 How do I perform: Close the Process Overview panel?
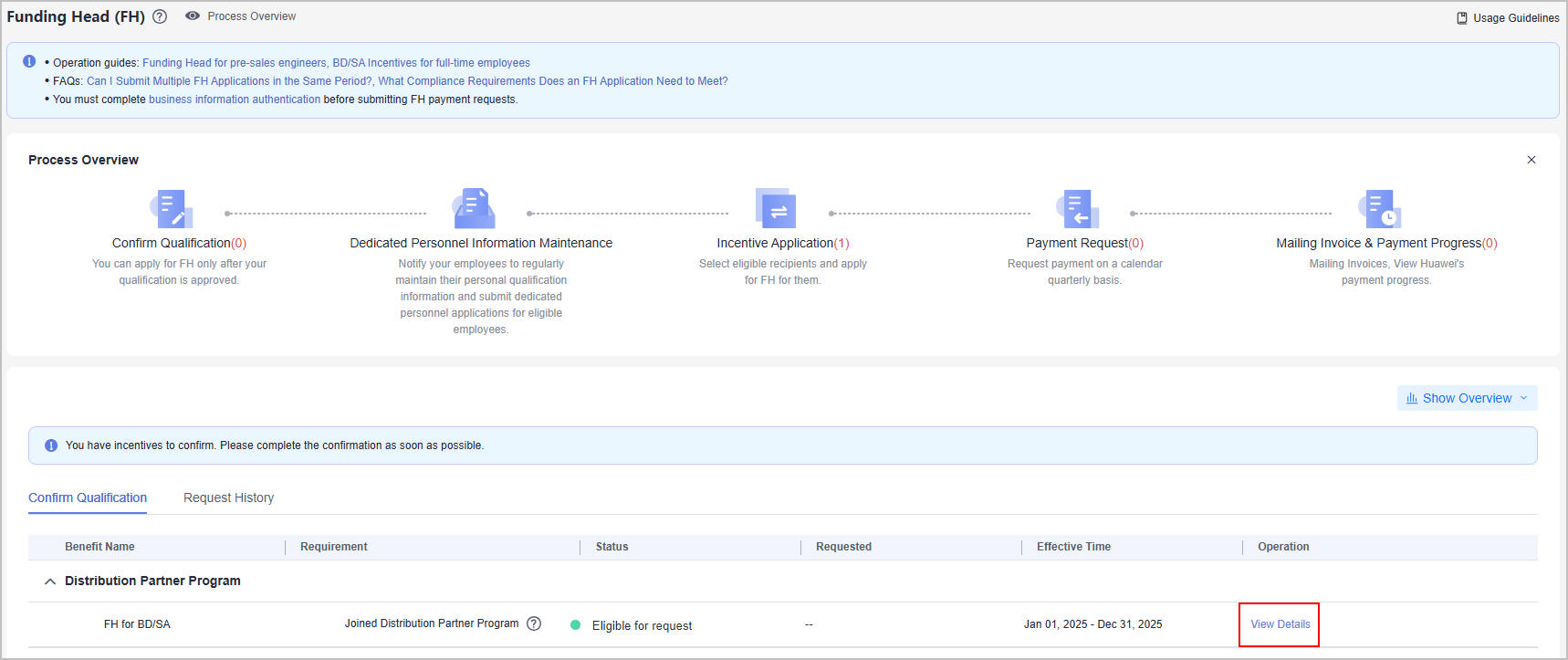click(1531, 160)
